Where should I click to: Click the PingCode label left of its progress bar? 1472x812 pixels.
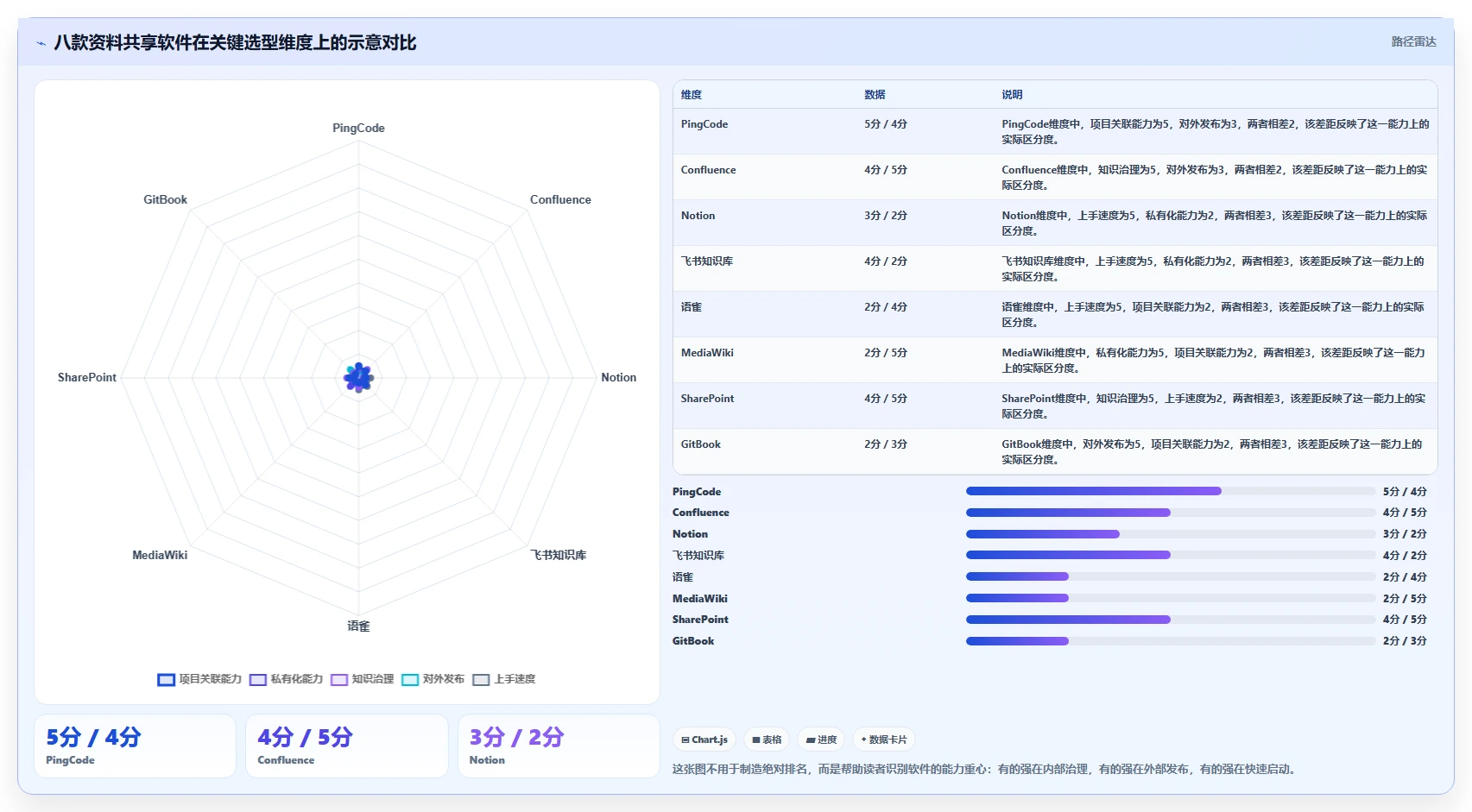(x=697, y=492)
